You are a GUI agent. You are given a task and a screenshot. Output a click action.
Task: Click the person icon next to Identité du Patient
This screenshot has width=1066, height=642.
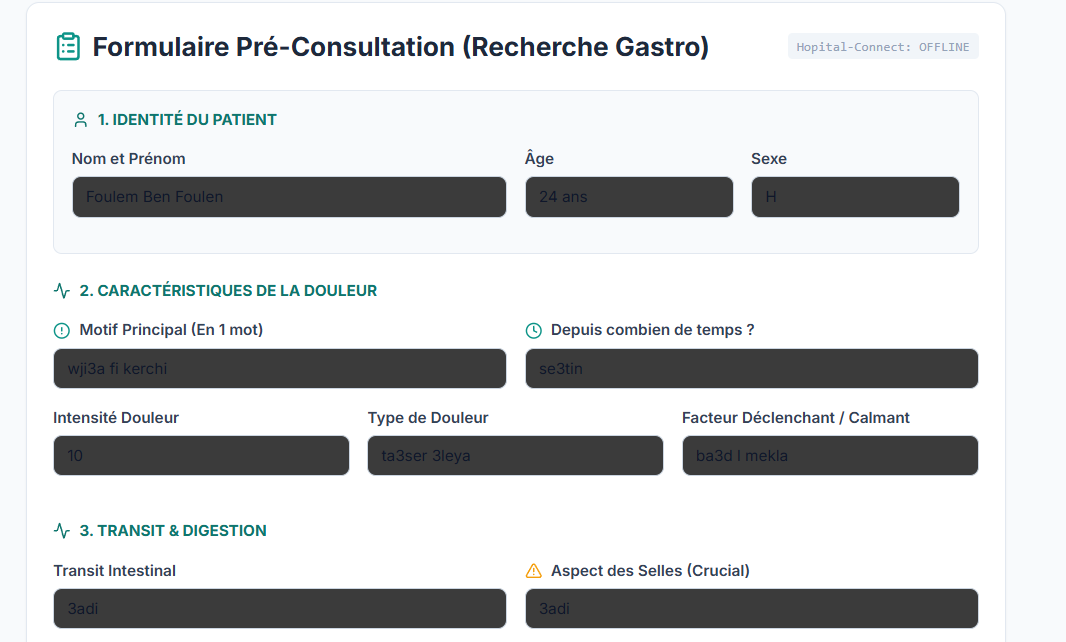pyautogui.click(x=81, y=120)
